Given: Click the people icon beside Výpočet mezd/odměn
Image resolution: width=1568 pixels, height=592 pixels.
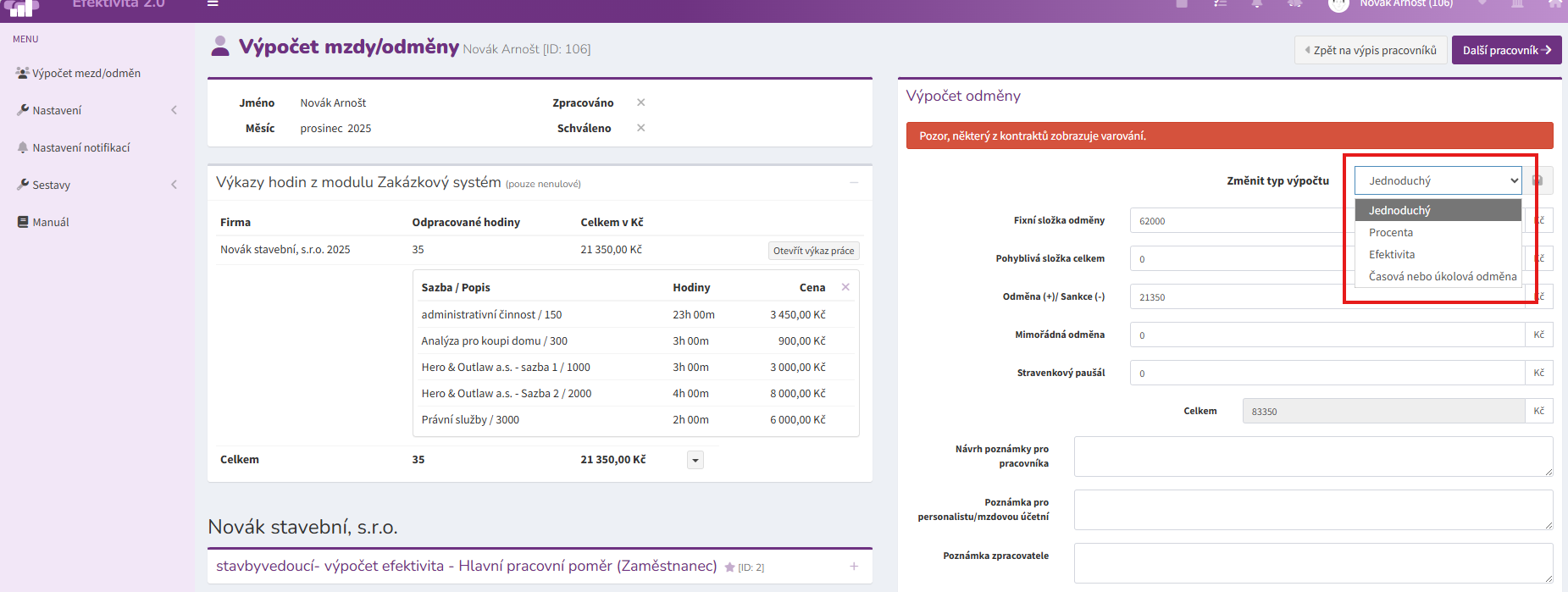Looking at the screenshot, I should tap(23, 73).
